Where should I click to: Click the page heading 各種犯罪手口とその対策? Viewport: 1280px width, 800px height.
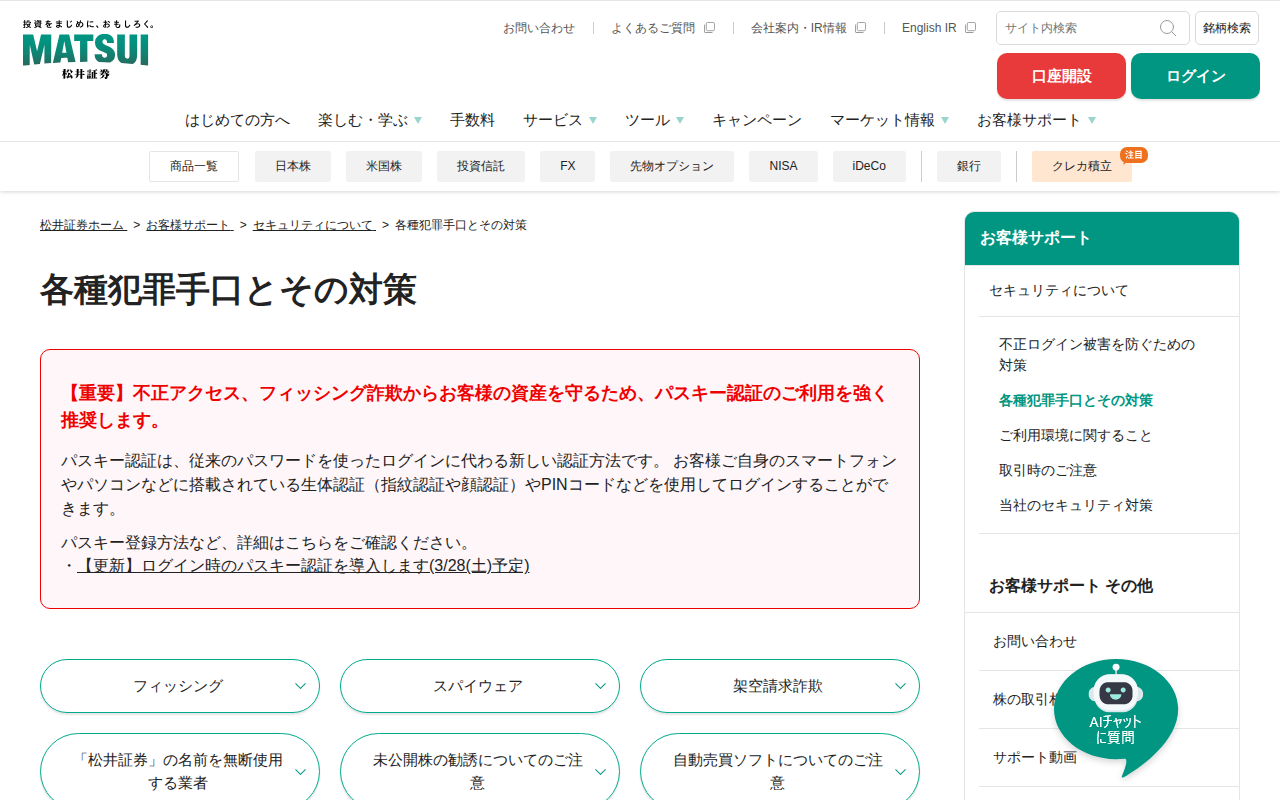click(x=228, y=290)
